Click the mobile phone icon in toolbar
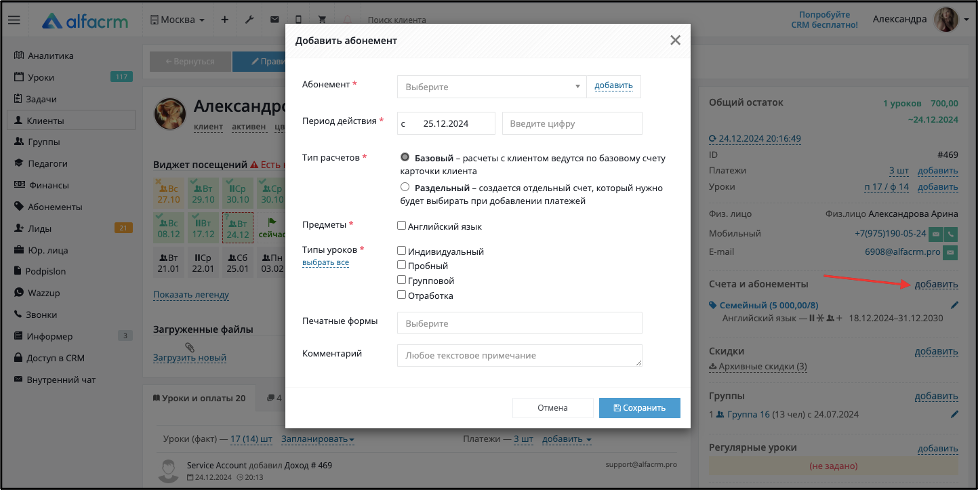 [298, 20]
